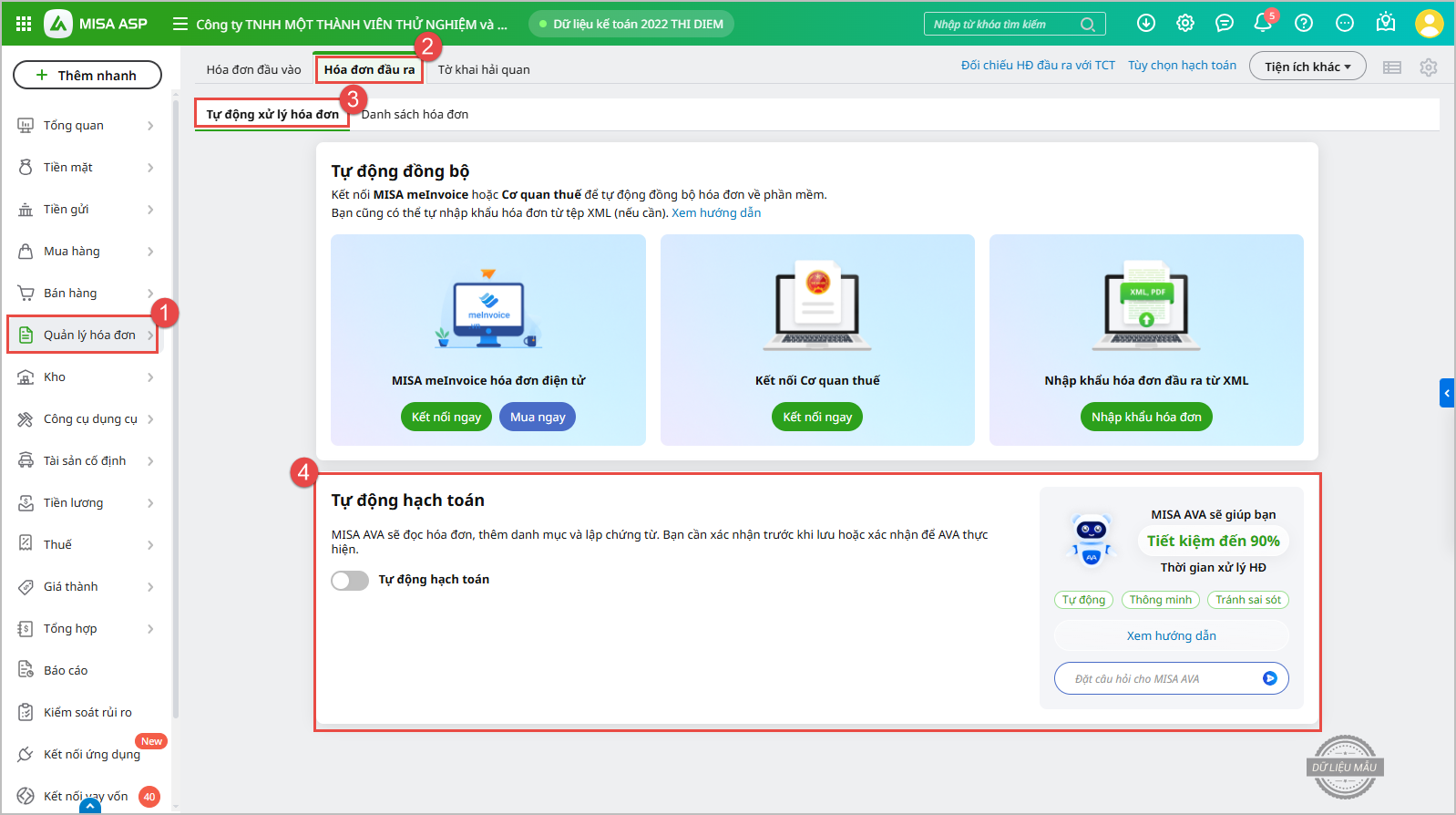Open the Đối chiếu HĐ đầu ra link

pos(1038,66)
